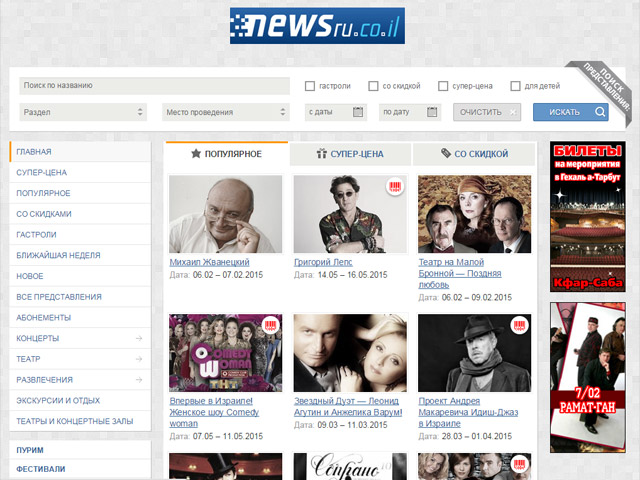This screenshot has height=480, width=640.
Task: Open the Михаил Жванецкий event link
Action: [209, 262]
